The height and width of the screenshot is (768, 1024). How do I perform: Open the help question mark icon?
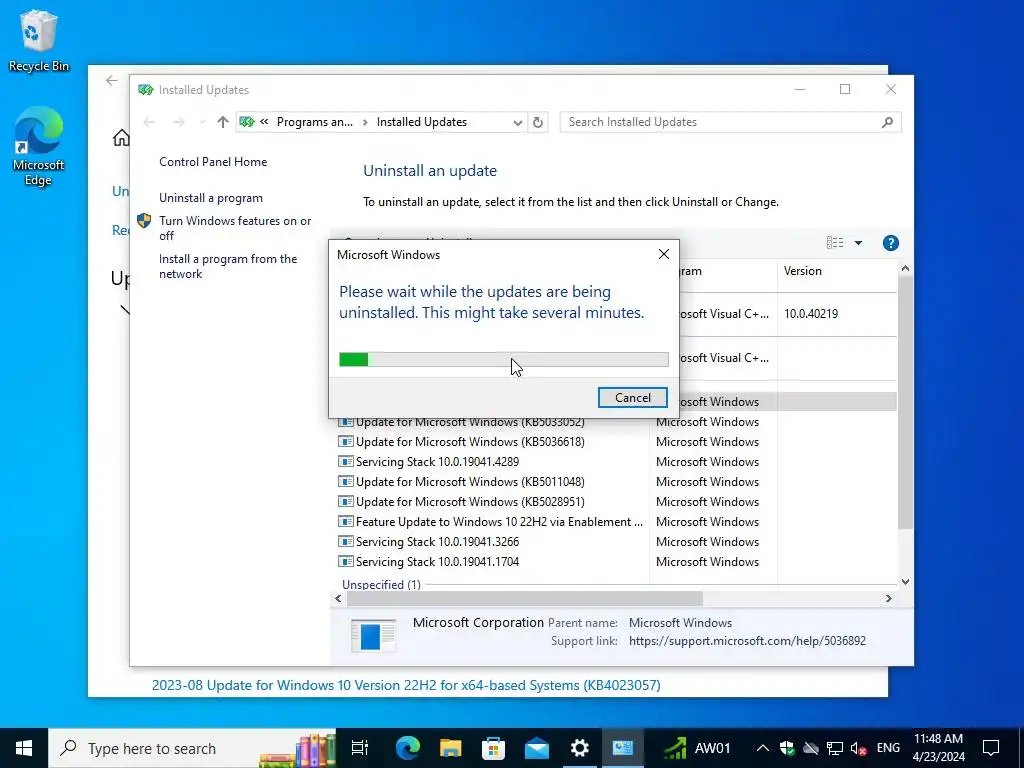(890, 243)
